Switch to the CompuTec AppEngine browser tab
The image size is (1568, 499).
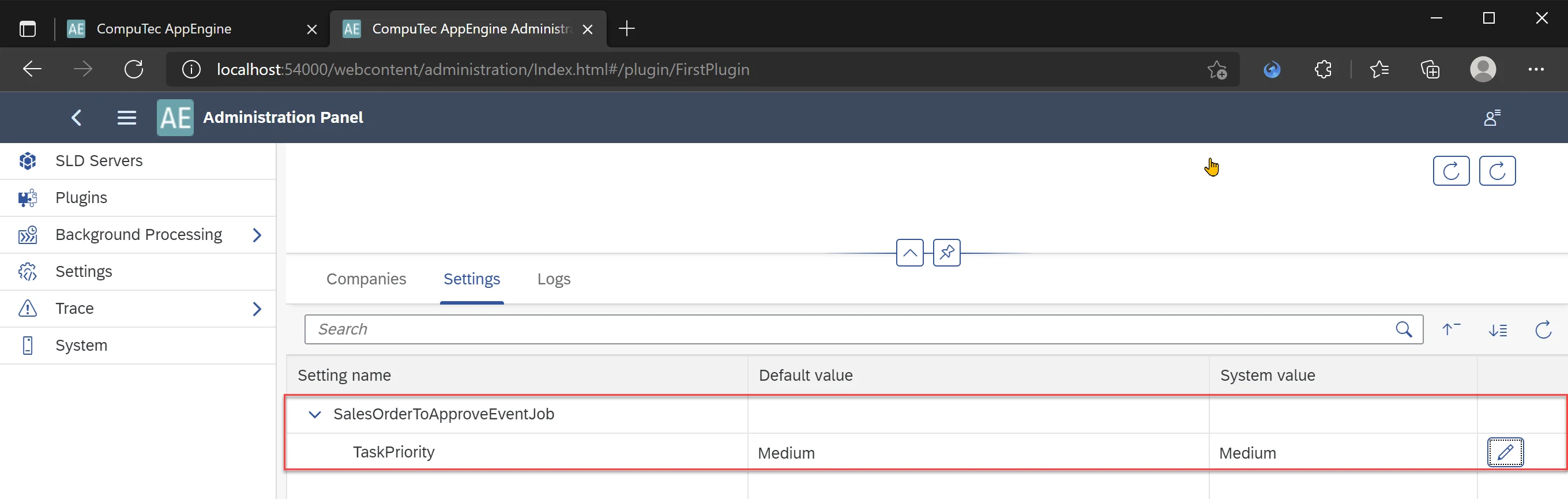[164, 29]
